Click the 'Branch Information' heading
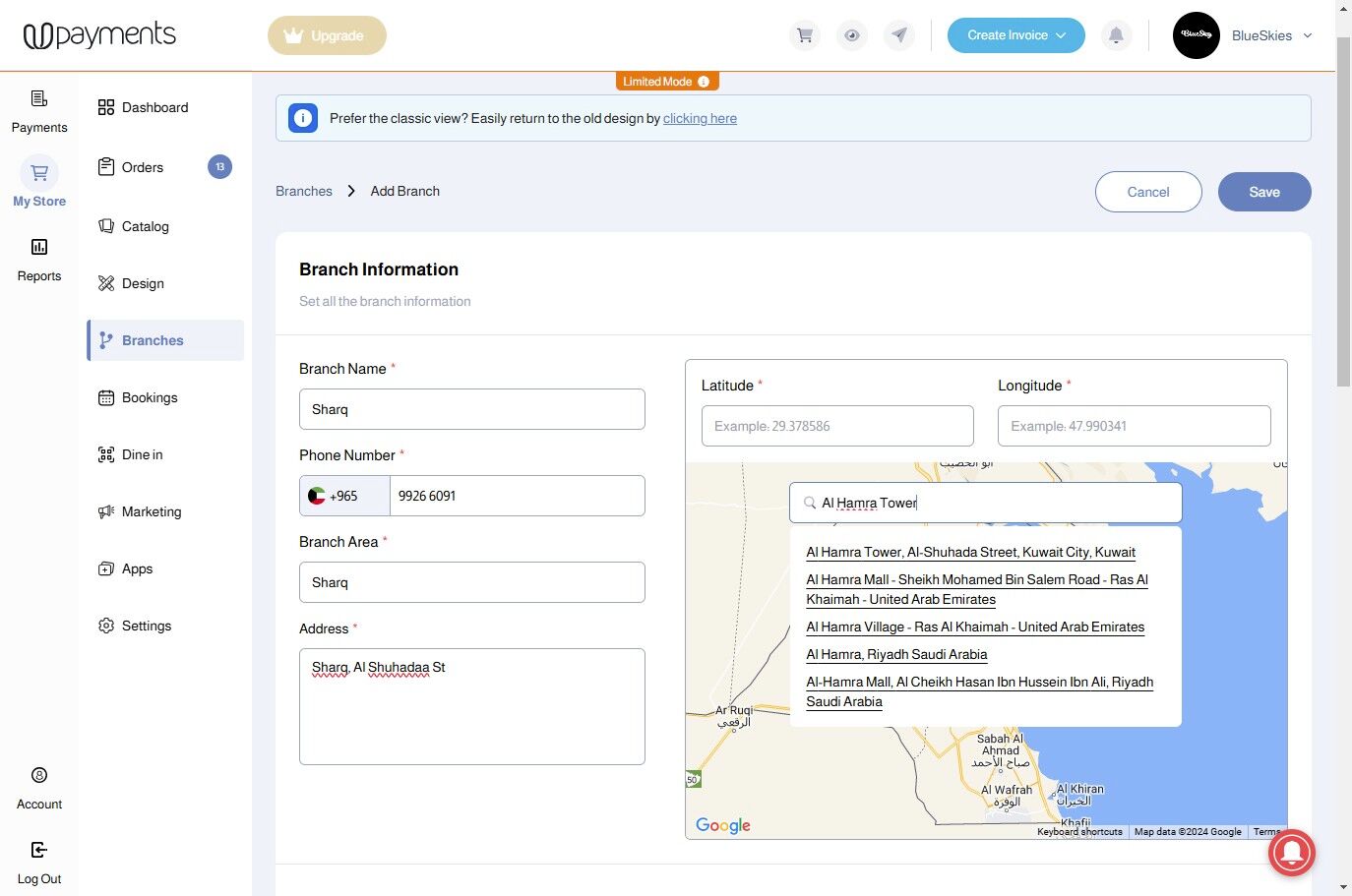This screenshot has width=1352, height=896. (379, 269)
